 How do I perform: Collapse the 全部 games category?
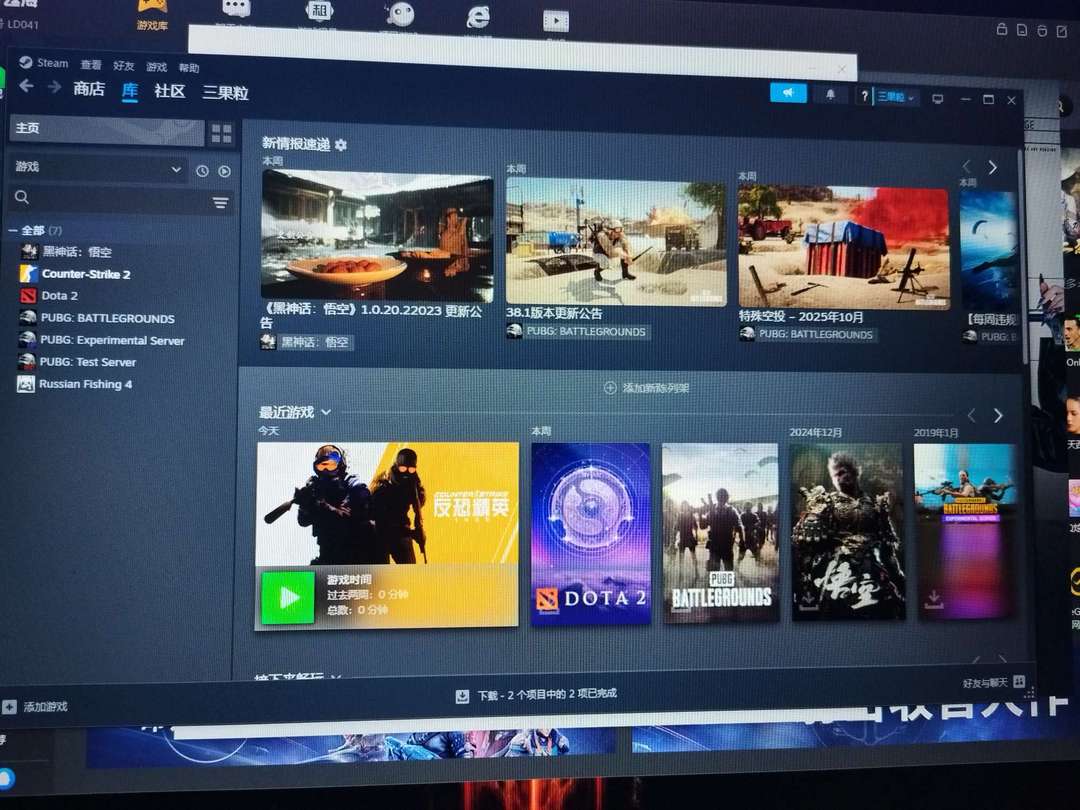click(x=13, y=230)
